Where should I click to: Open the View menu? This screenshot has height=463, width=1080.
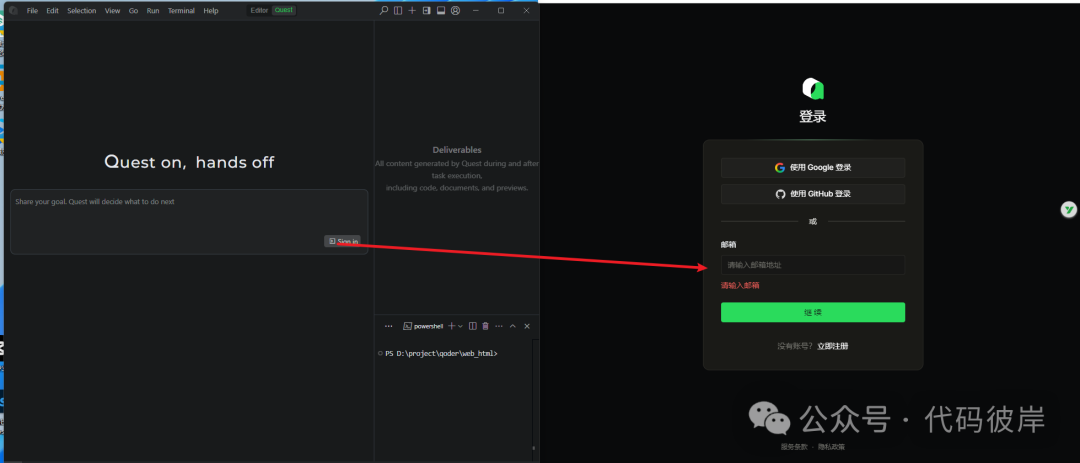(112, 10)
